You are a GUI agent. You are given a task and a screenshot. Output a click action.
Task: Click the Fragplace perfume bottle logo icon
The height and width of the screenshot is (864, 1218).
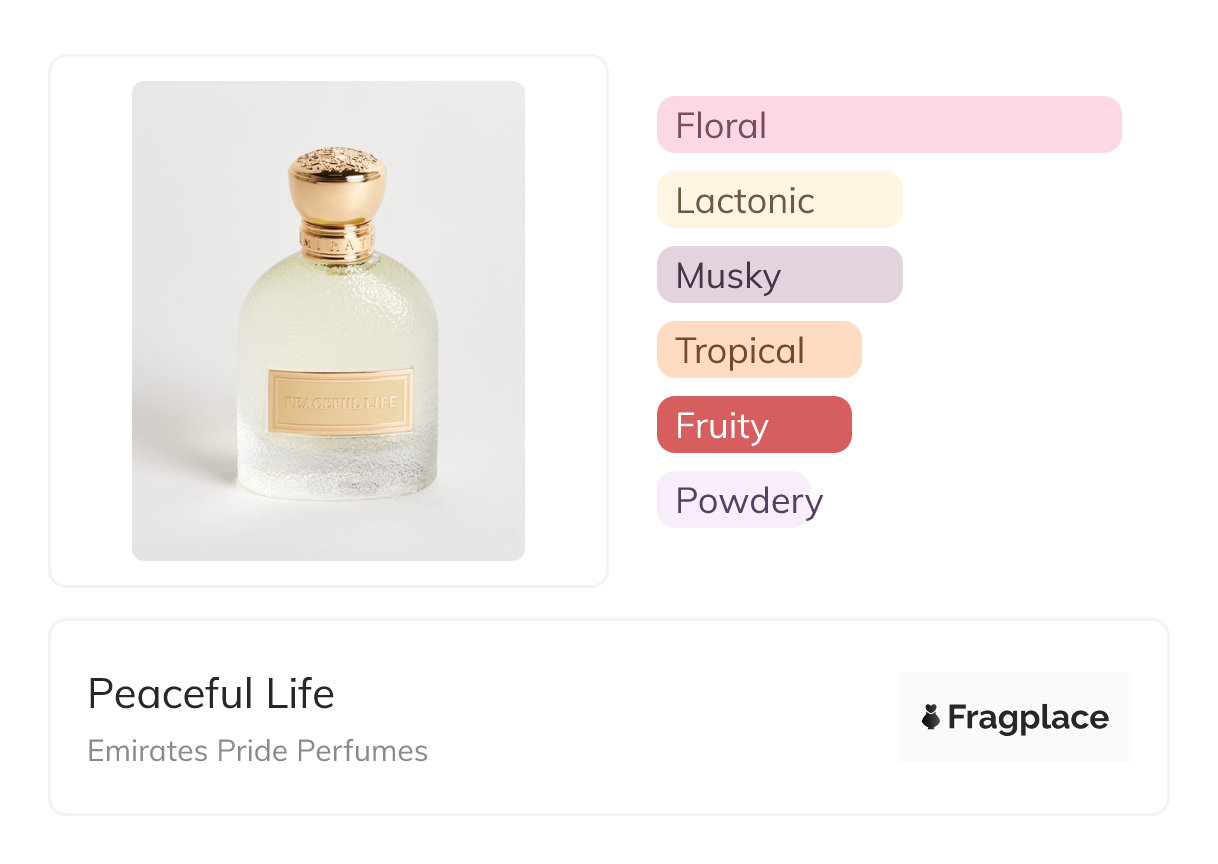point(931,717)
